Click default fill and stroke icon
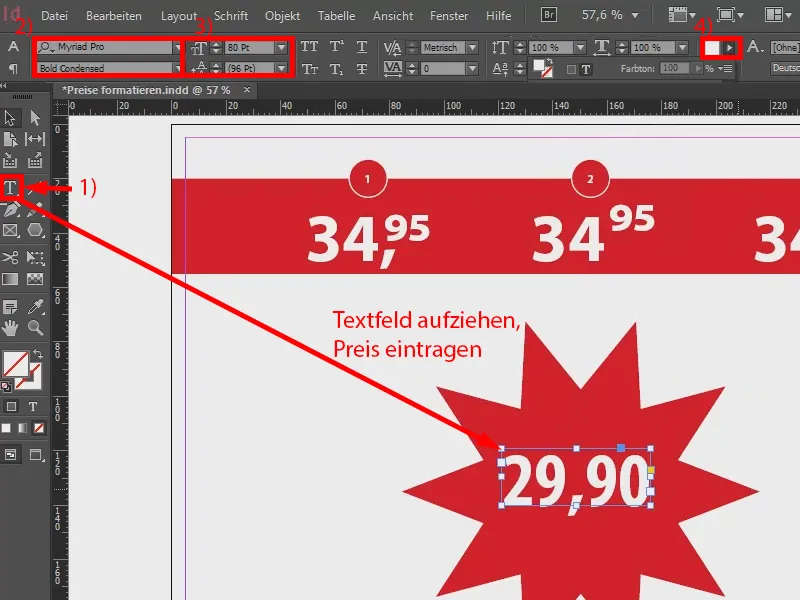Image resolution: width=800 pixels, height=600 pixels. tap(6, 387)
